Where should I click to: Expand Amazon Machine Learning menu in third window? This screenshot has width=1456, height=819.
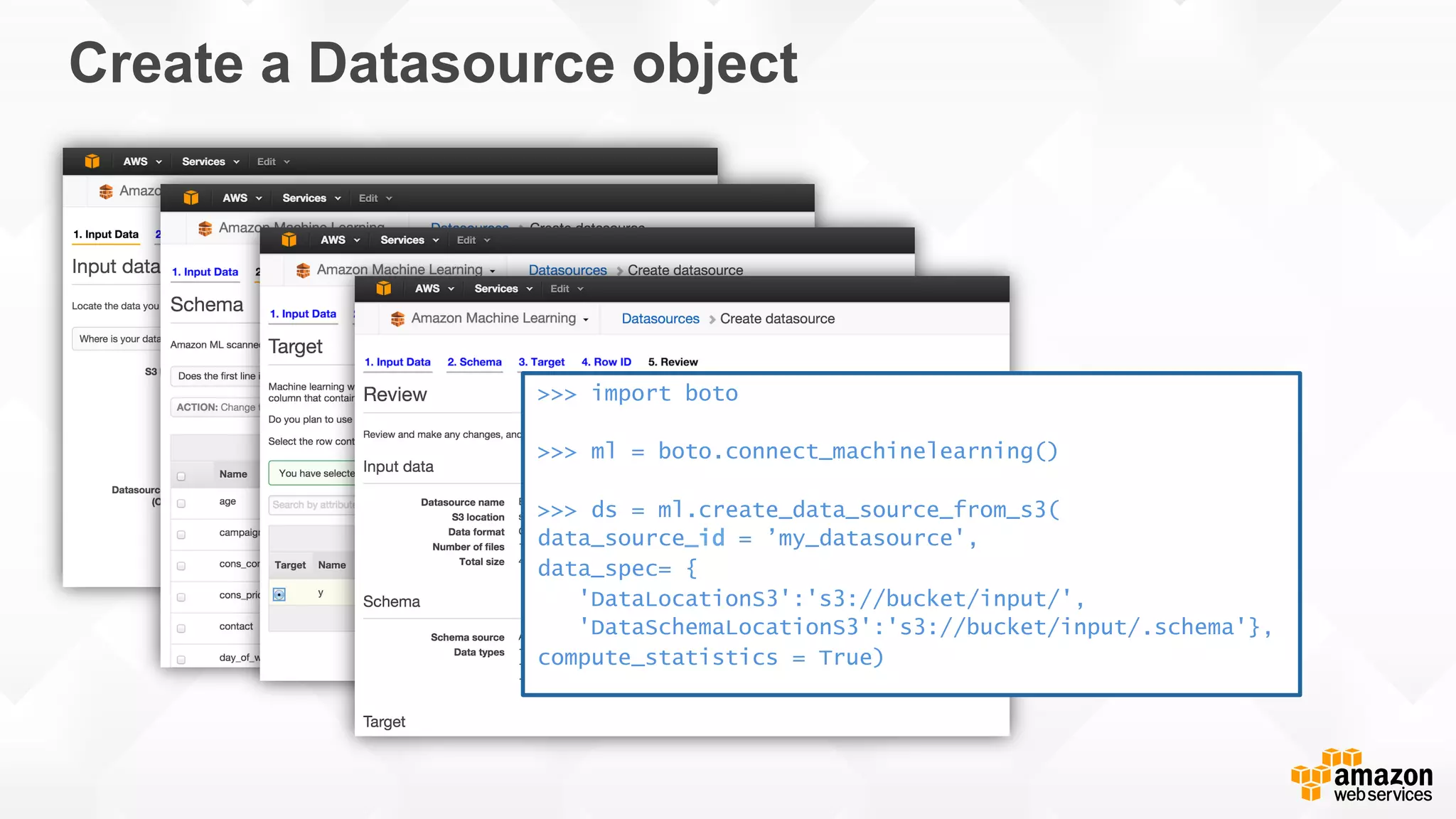406,270
